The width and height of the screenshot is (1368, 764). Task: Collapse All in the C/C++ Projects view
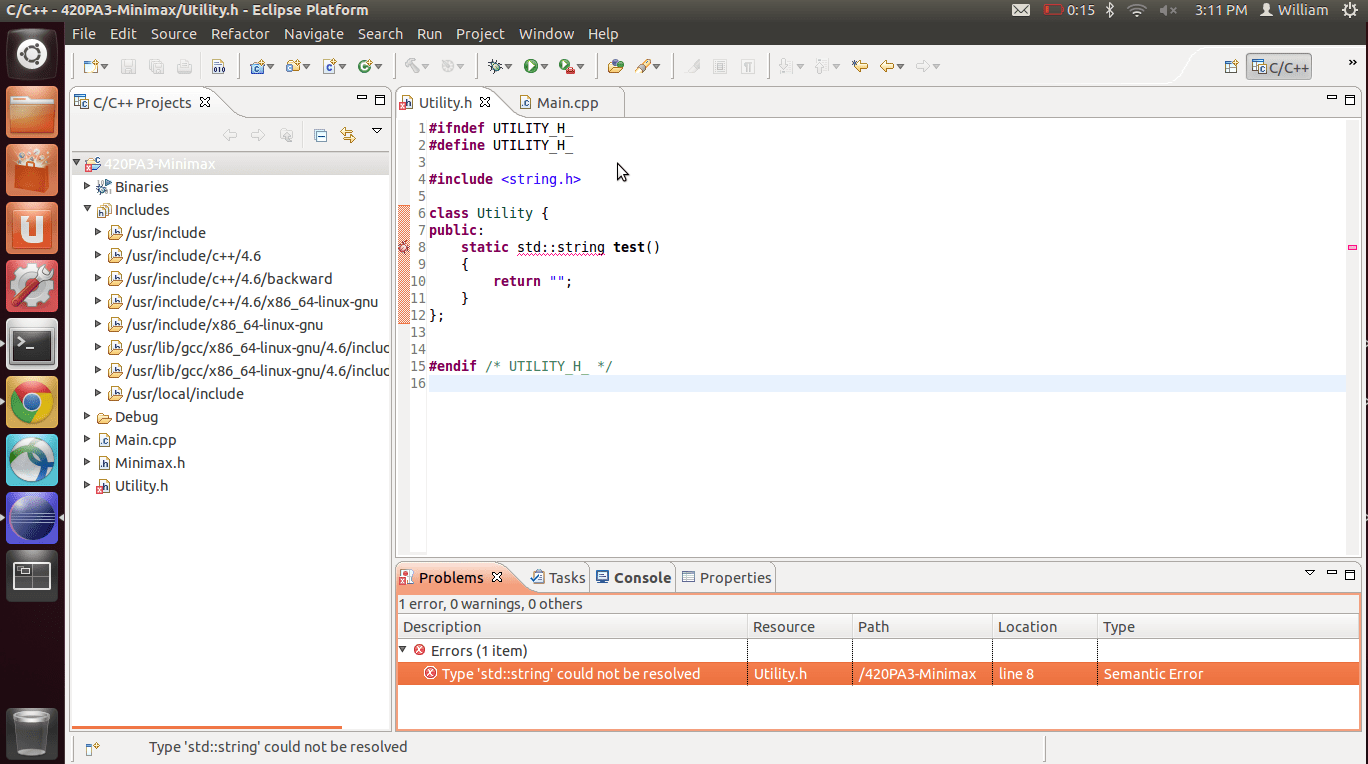320,135
